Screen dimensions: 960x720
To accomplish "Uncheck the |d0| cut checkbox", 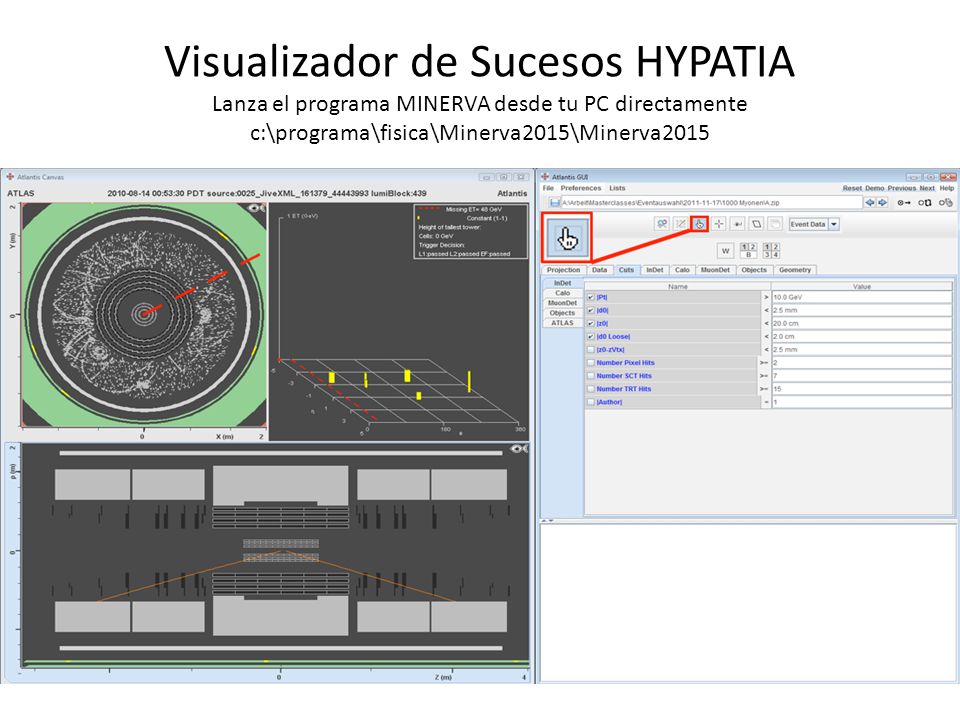I will pos(591,310).
